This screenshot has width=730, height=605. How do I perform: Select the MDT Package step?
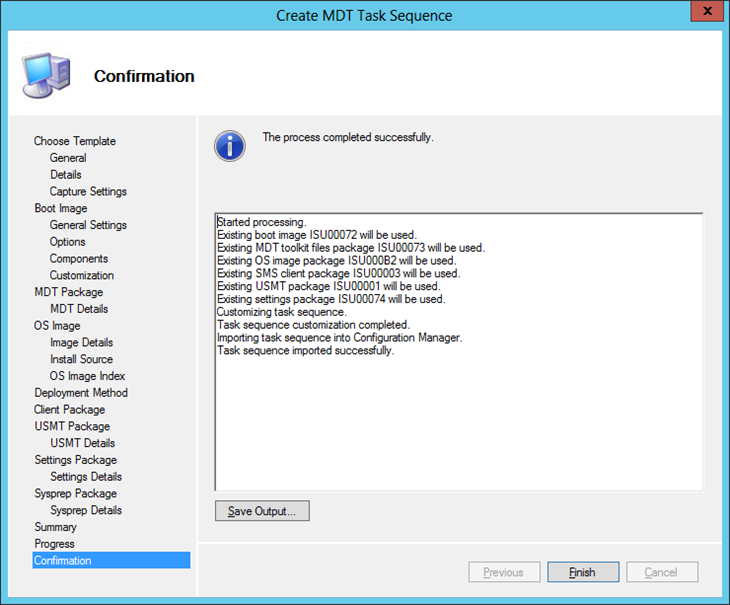pos(68,292)
